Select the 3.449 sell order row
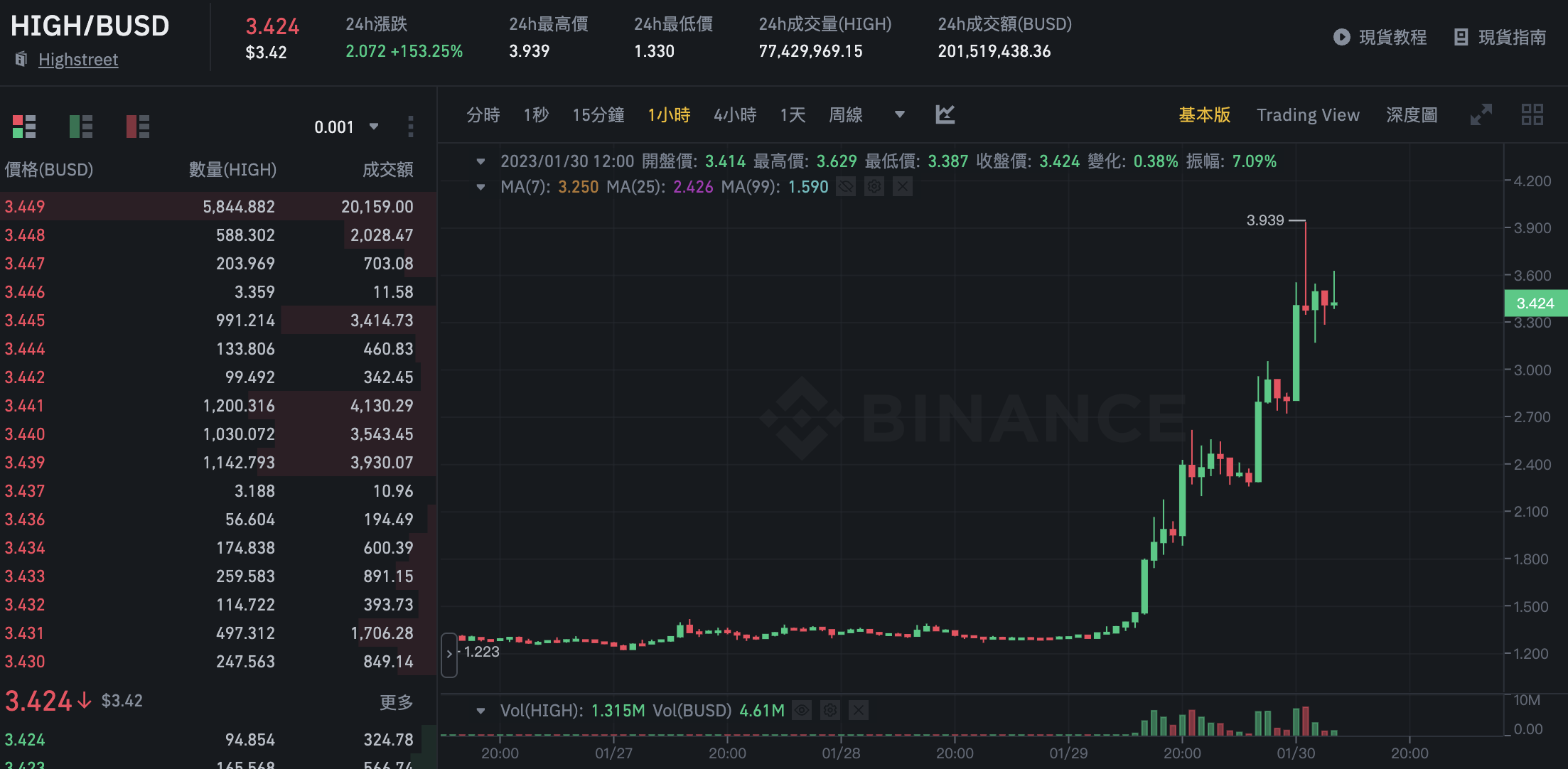1568x769 pixels. coord(218,206)
